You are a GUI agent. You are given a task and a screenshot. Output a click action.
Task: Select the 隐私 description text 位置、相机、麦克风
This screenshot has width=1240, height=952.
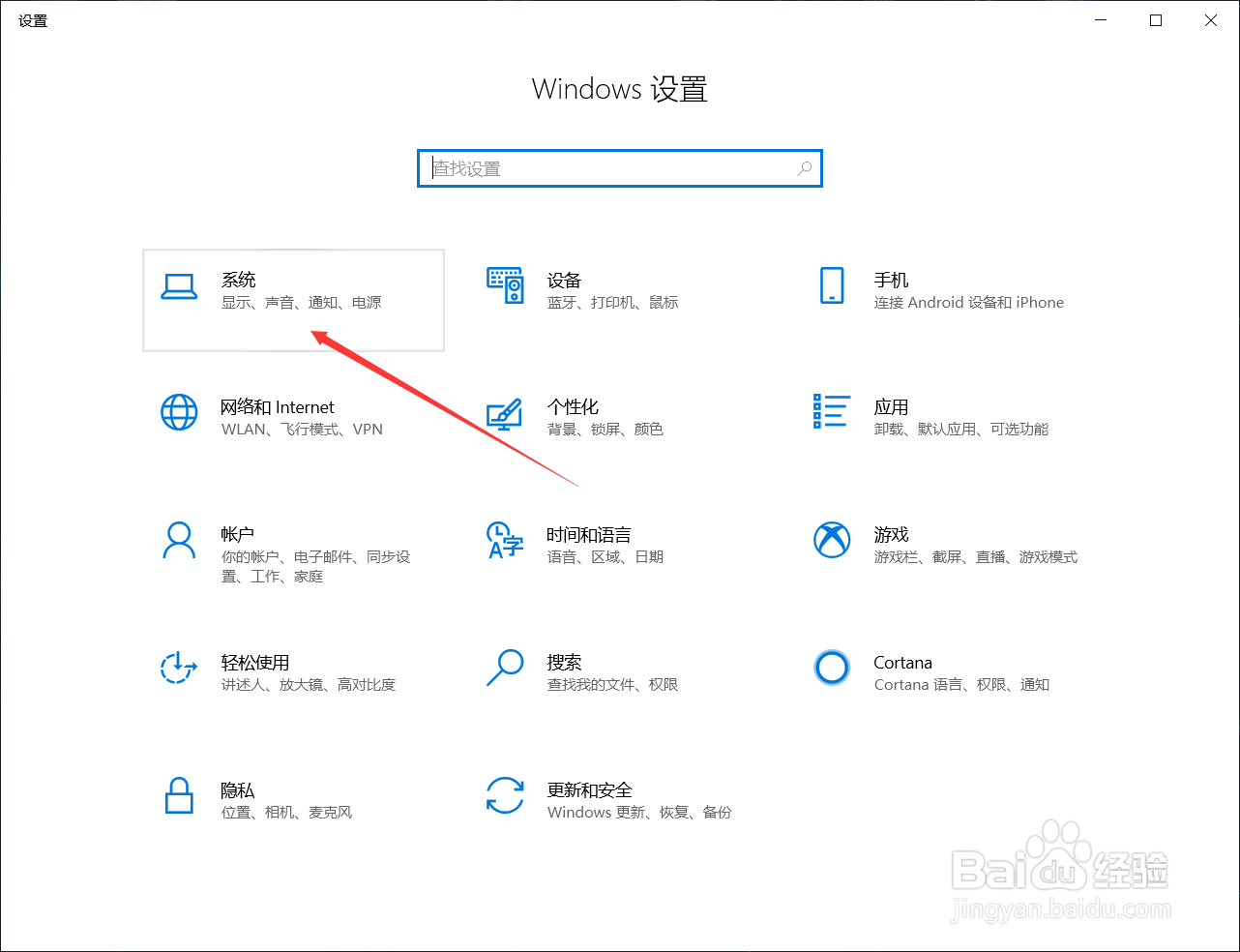pos(284,812)
